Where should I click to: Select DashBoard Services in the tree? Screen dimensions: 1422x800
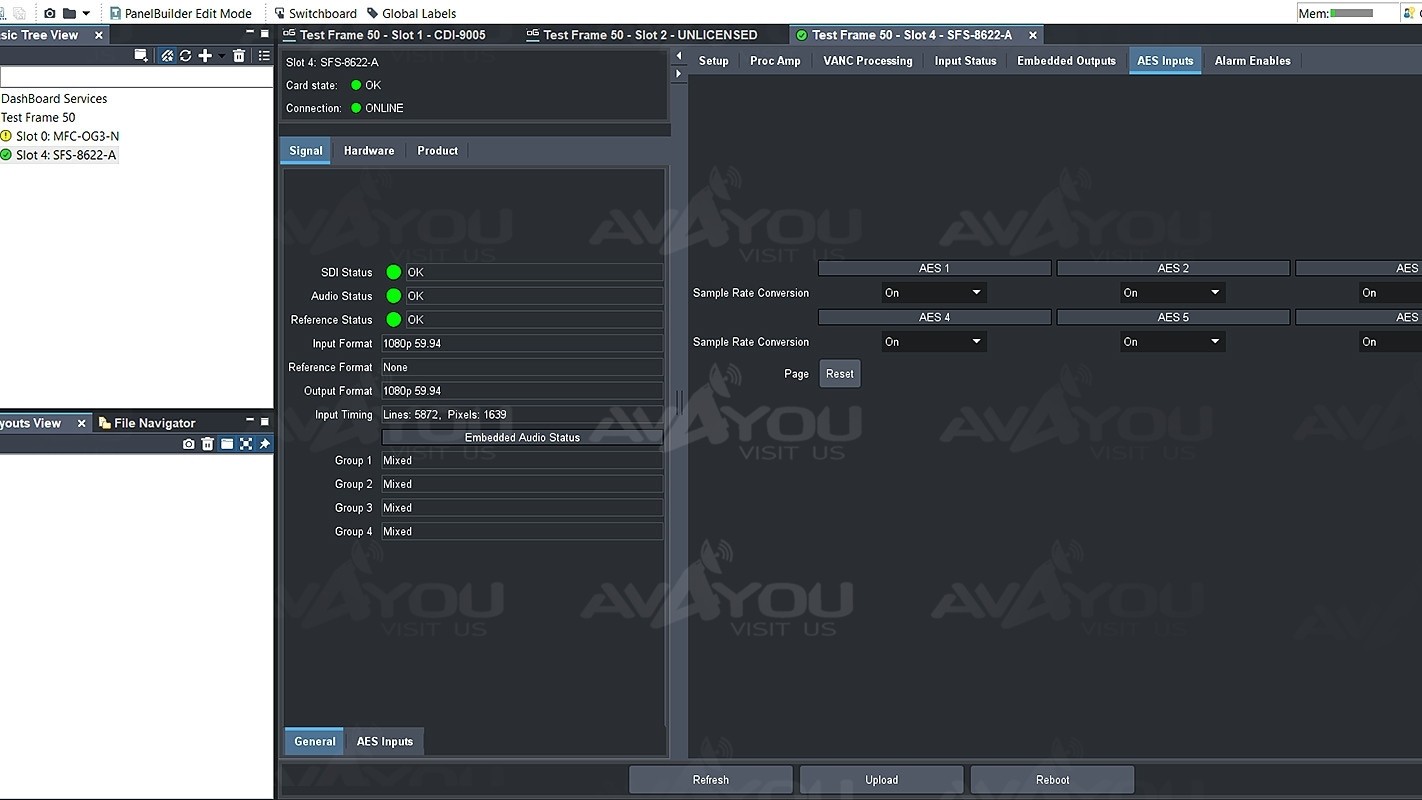[54, 98]
